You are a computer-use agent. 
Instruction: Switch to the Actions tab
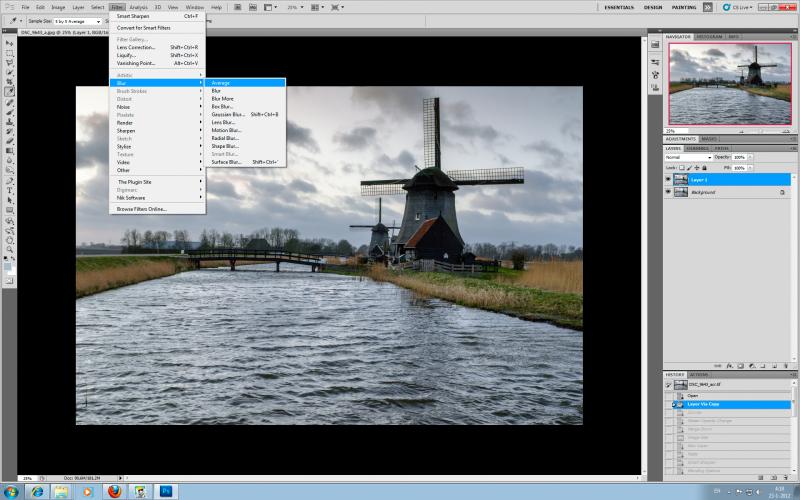(698, 374)
